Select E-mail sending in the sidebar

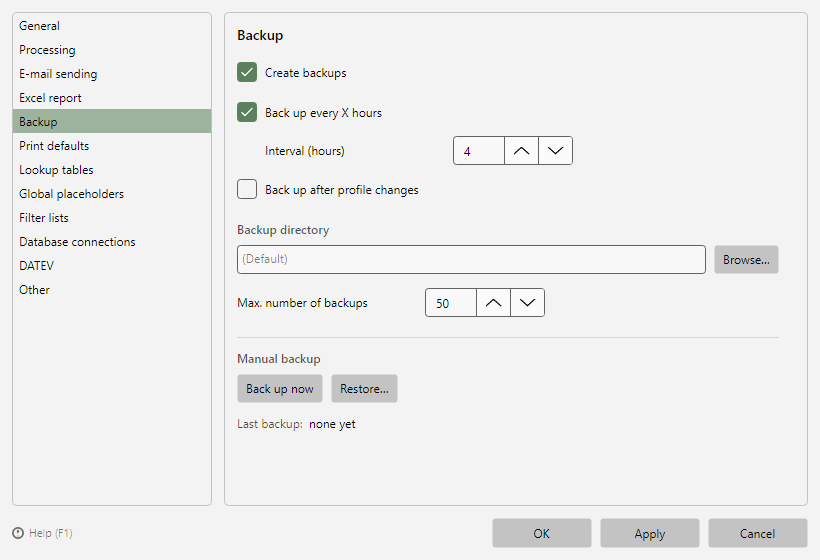coord(112,74)
